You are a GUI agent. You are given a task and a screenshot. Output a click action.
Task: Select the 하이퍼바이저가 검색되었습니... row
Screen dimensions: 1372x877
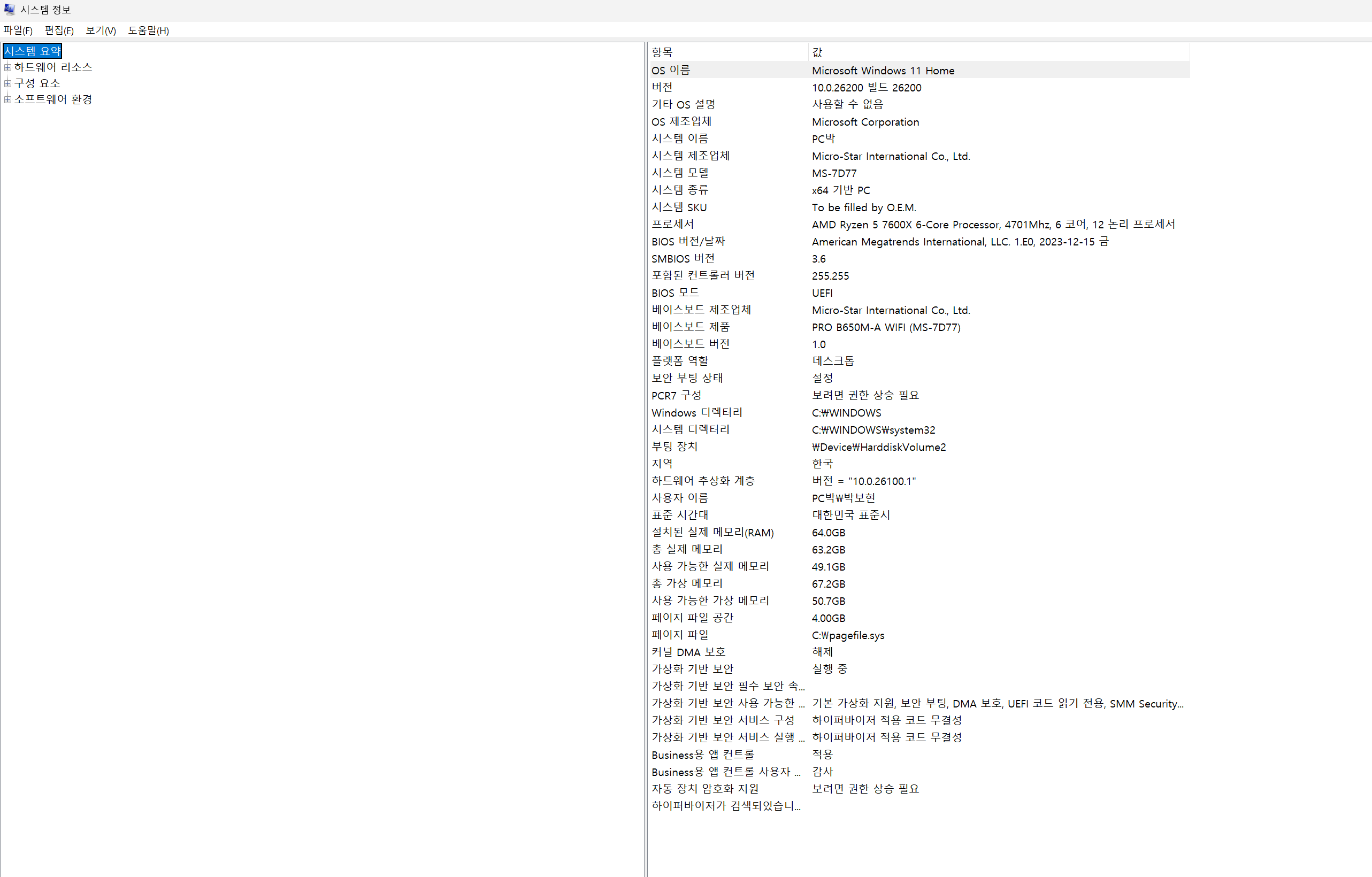point(919,806)
